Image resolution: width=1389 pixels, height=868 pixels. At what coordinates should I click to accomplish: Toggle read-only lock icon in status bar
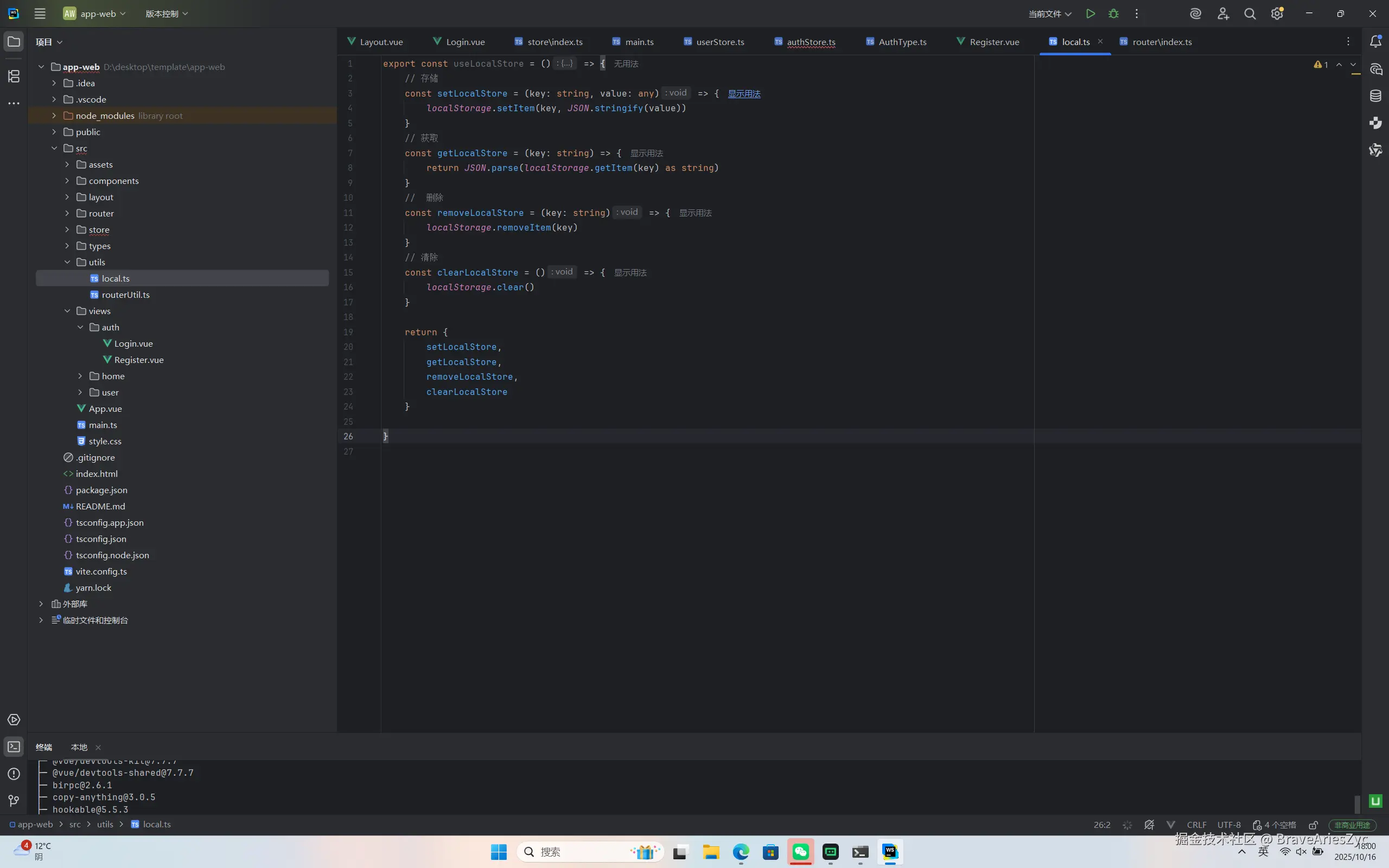pos(1313,825)
